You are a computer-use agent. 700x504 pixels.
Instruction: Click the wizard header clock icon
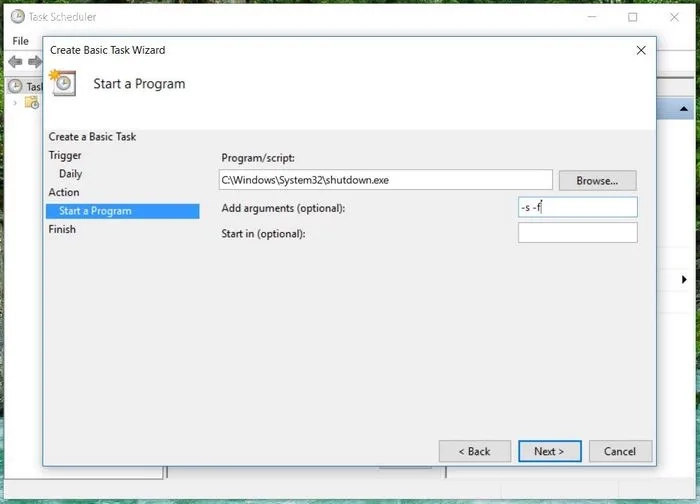pyautogui.click(x=64, y=83)
